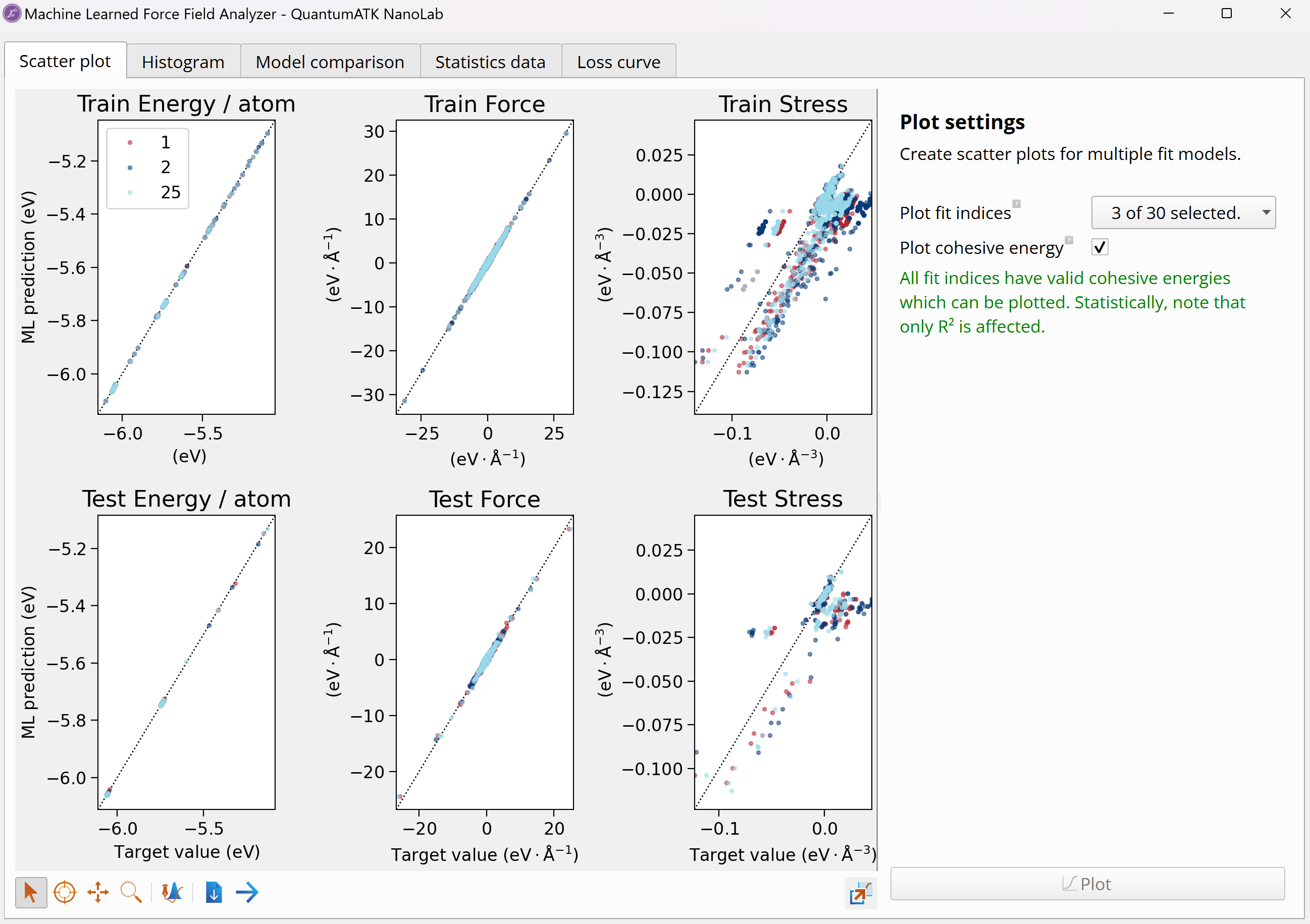Click help icon beside Plot cohesive energy
The height and width of the screenshot is (924, 1310).
pos(1069,240)
